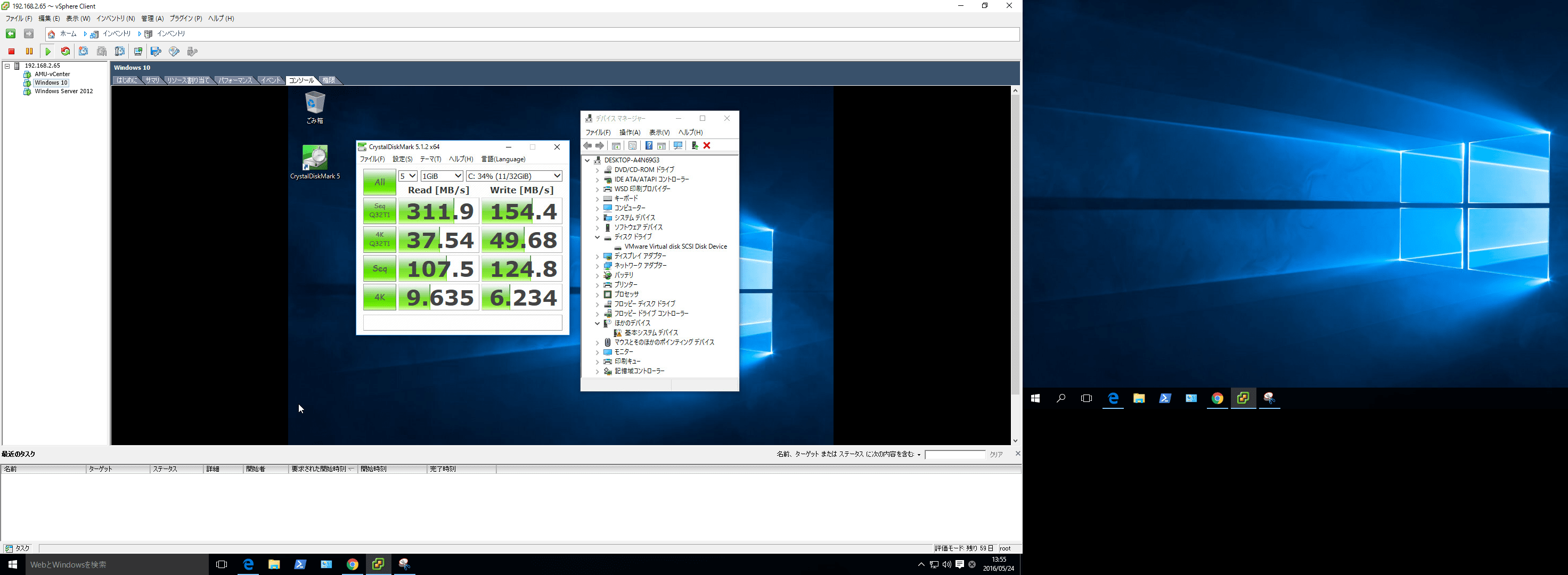Take a snapshot of the virtual machine

pyautogui.click(x=84, y=52)
